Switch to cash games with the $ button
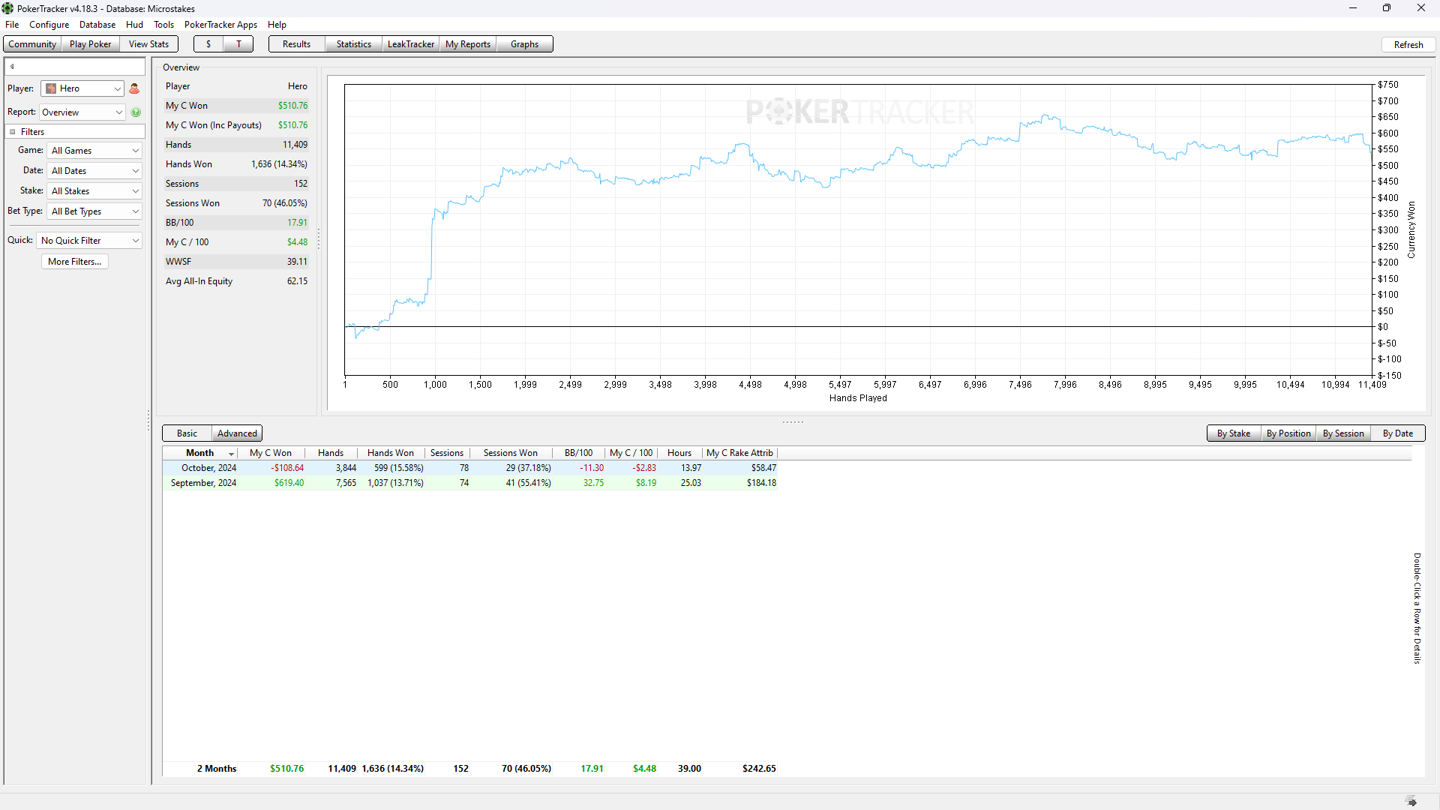 [208, 44]
